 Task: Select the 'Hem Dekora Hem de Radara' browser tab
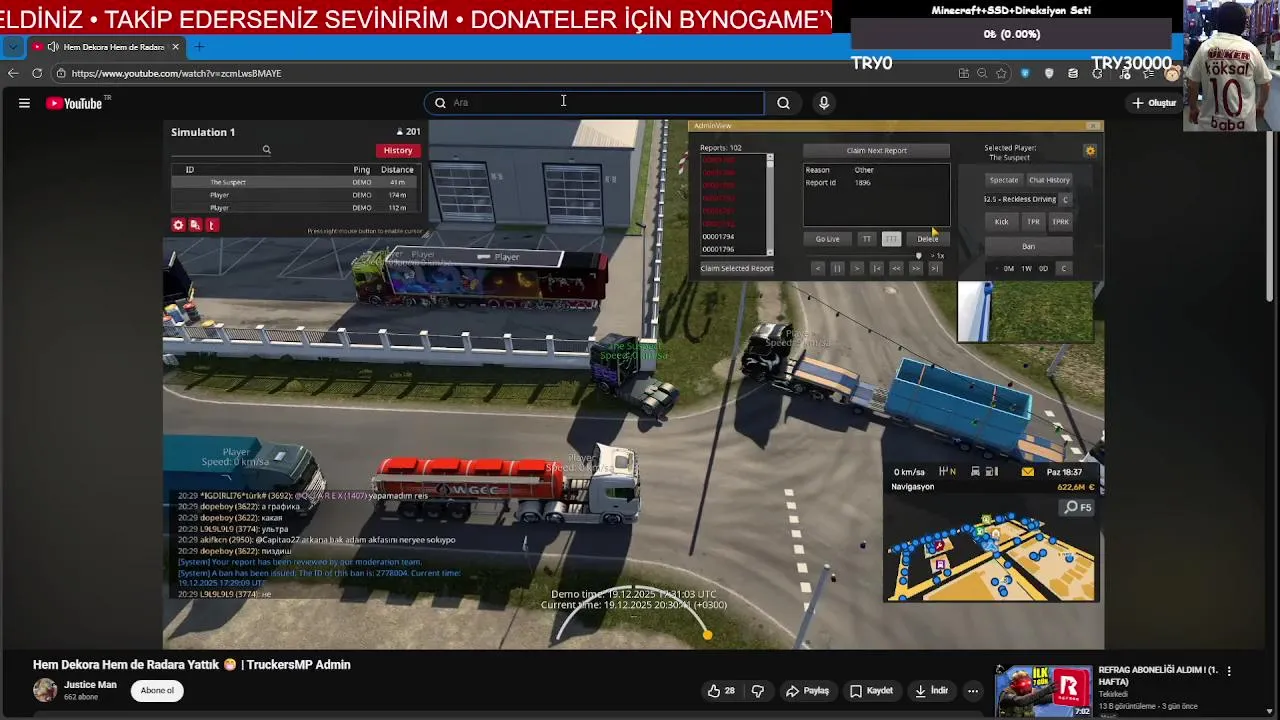click(x=106, y=47)
